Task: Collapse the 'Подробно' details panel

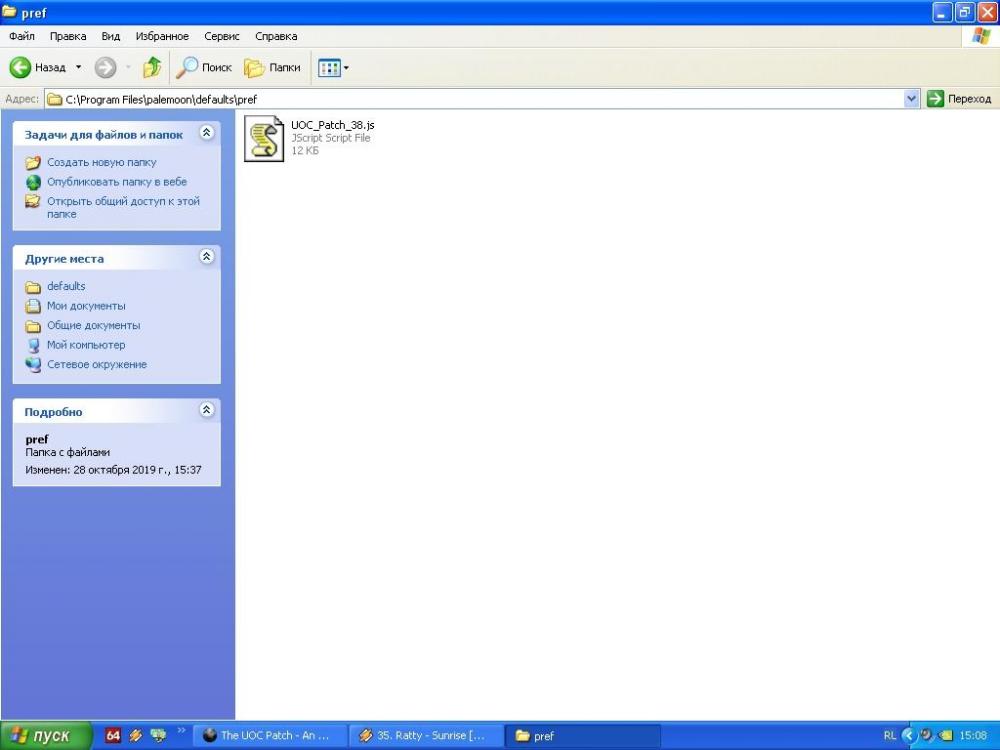Action: point(206,410)
